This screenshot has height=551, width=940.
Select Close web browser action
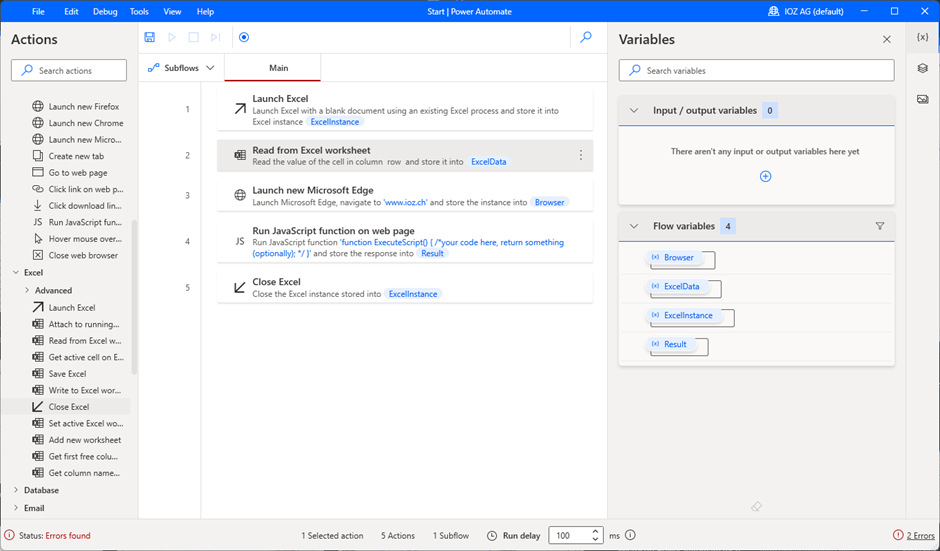click(75, 255)
